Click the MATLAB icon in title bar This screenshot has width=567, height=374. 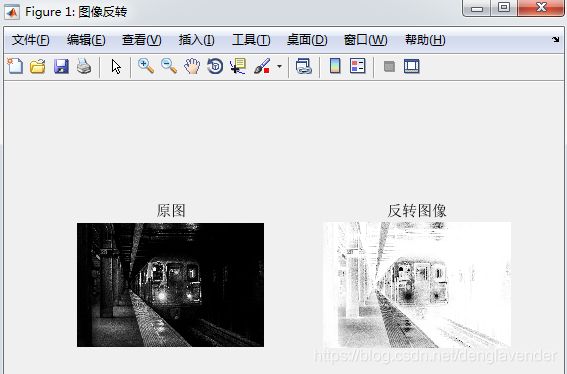point(12,12)
